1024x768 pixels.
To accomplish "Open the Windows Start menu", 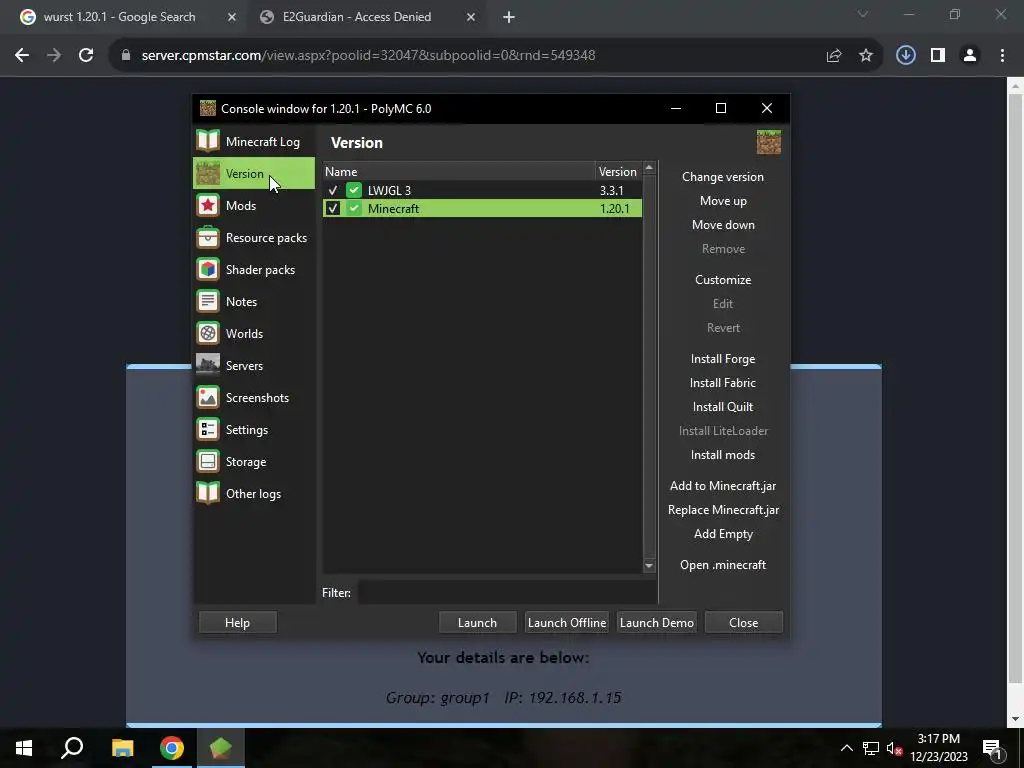I will point(24,748).
